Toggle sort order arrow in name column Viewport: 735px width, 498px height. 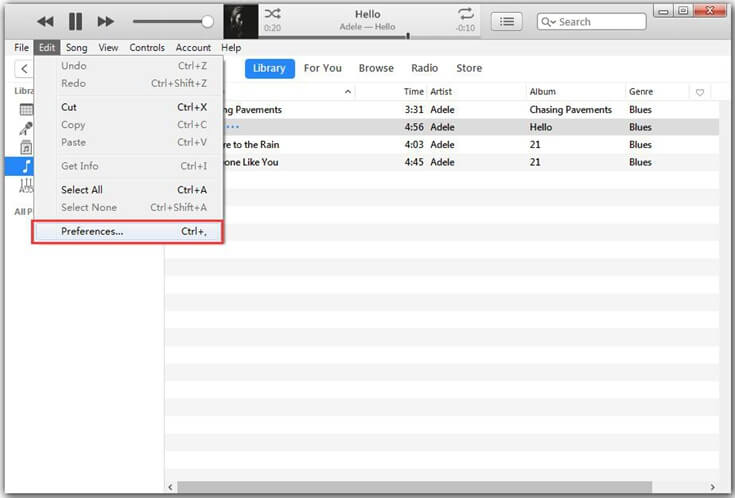tap(348, 92)
